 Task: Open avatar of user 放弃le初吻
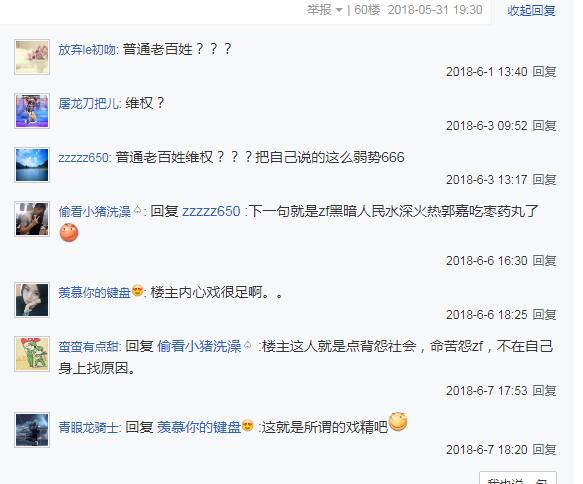pyautogui.click(x=32, y=57)
